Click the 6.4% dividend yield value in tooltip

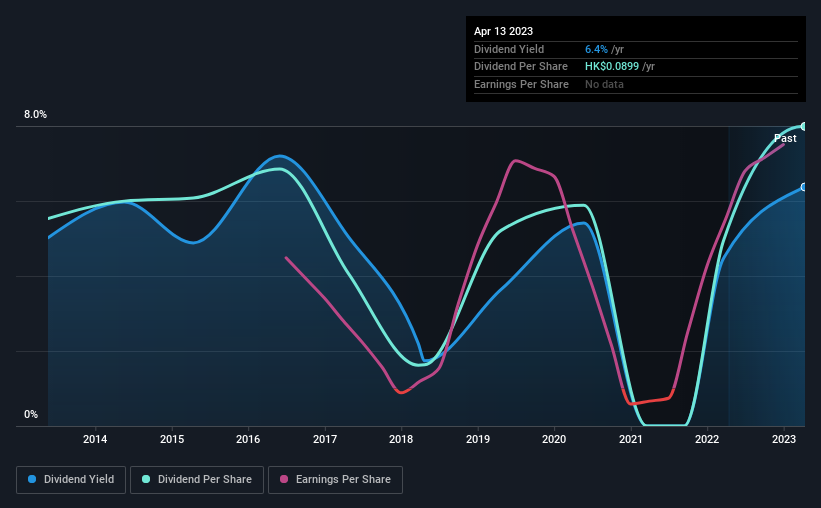pyautogui.click(x=596, y=49)
